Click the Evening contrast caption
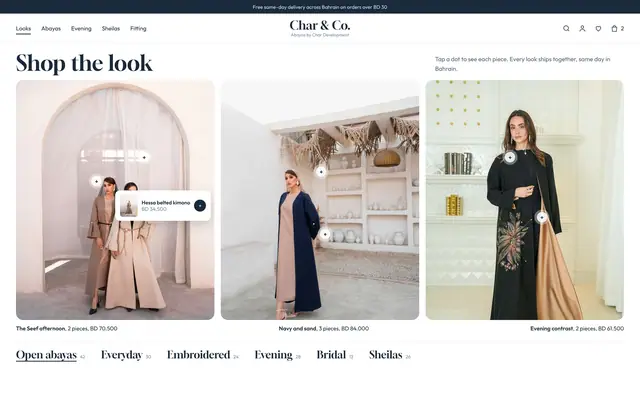The image size is (640, 400). pyautogui.click(x=577, y=328)
